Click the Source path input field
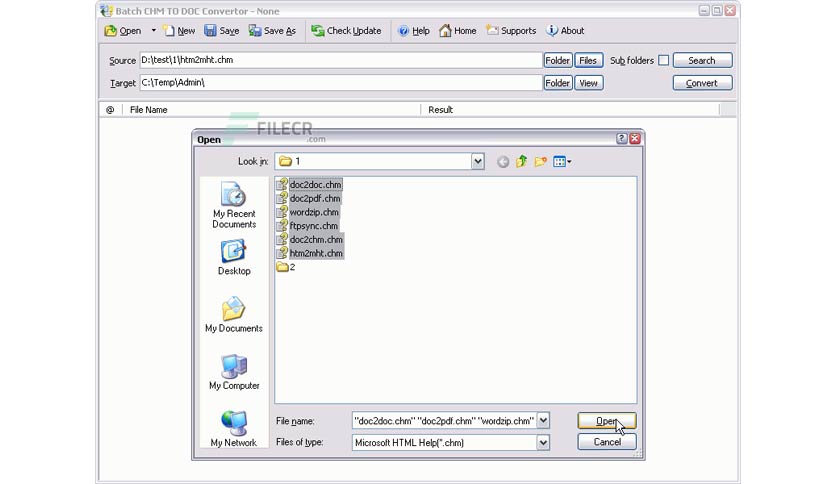The image size is (836, 484). coord(341,60)
